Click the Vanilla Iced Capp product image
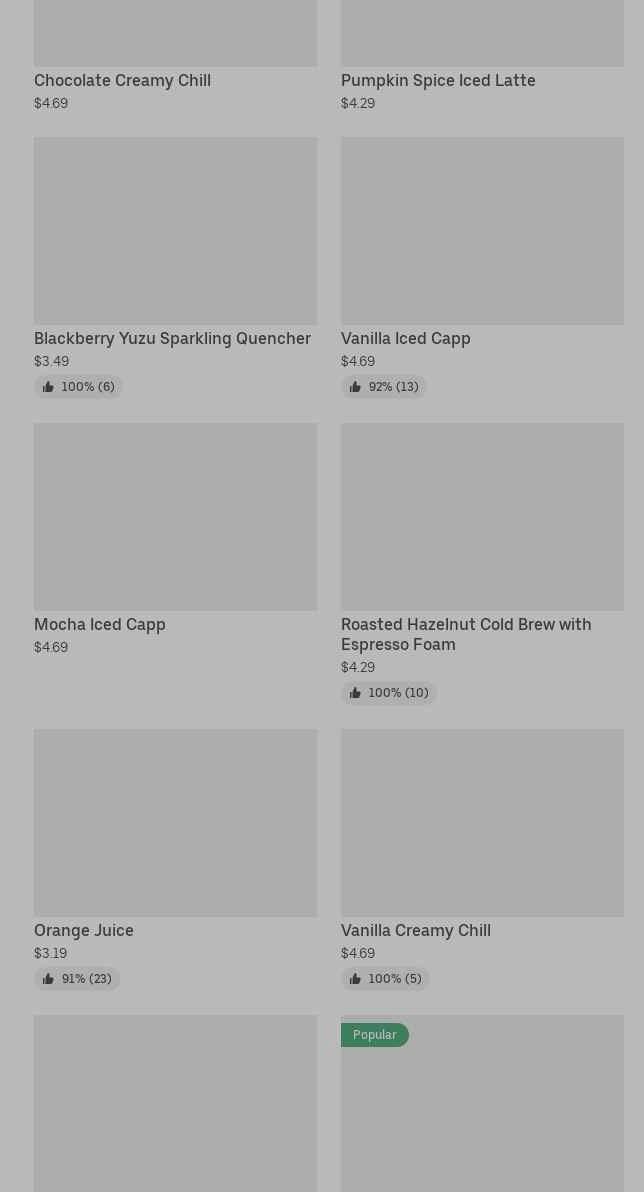Viewport: 644px width, 1192px height. point(482,230)
